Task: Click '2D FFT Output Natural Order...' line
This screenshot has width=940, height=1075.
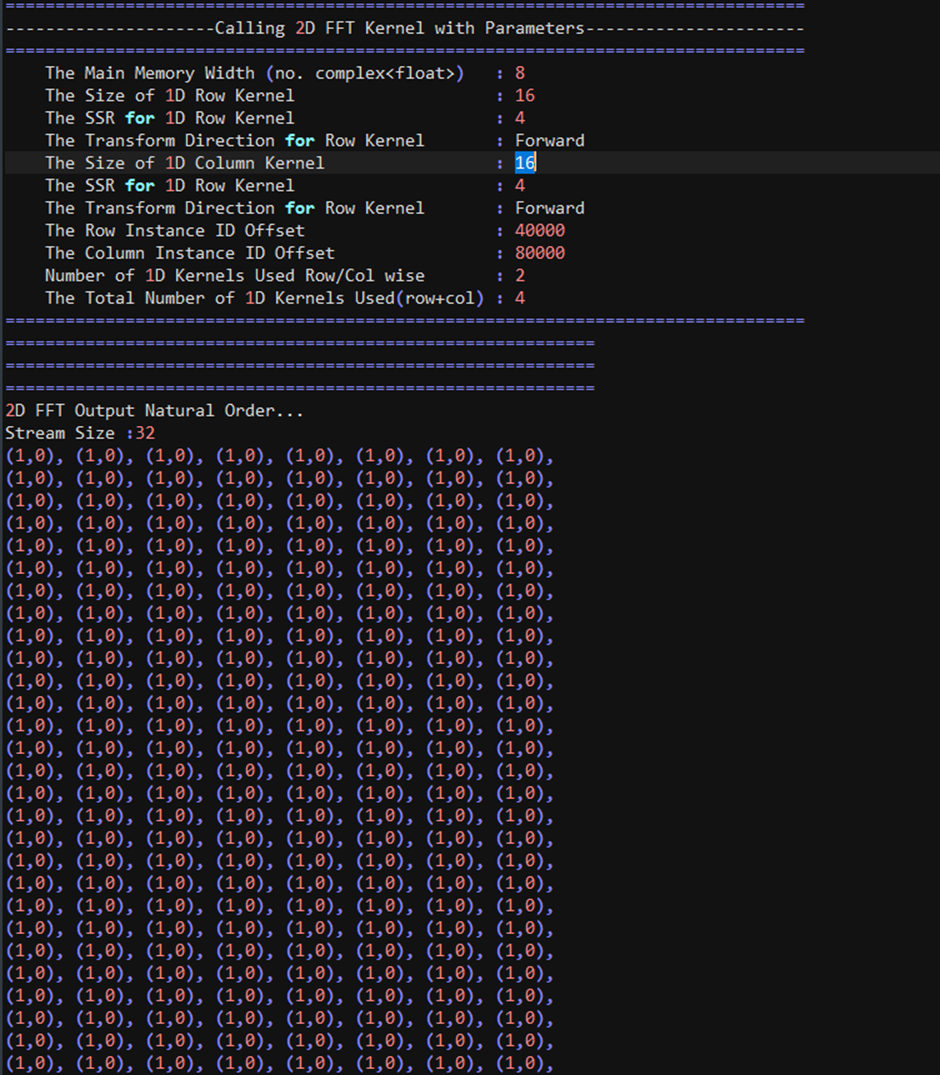Action: tap(154, 411)
